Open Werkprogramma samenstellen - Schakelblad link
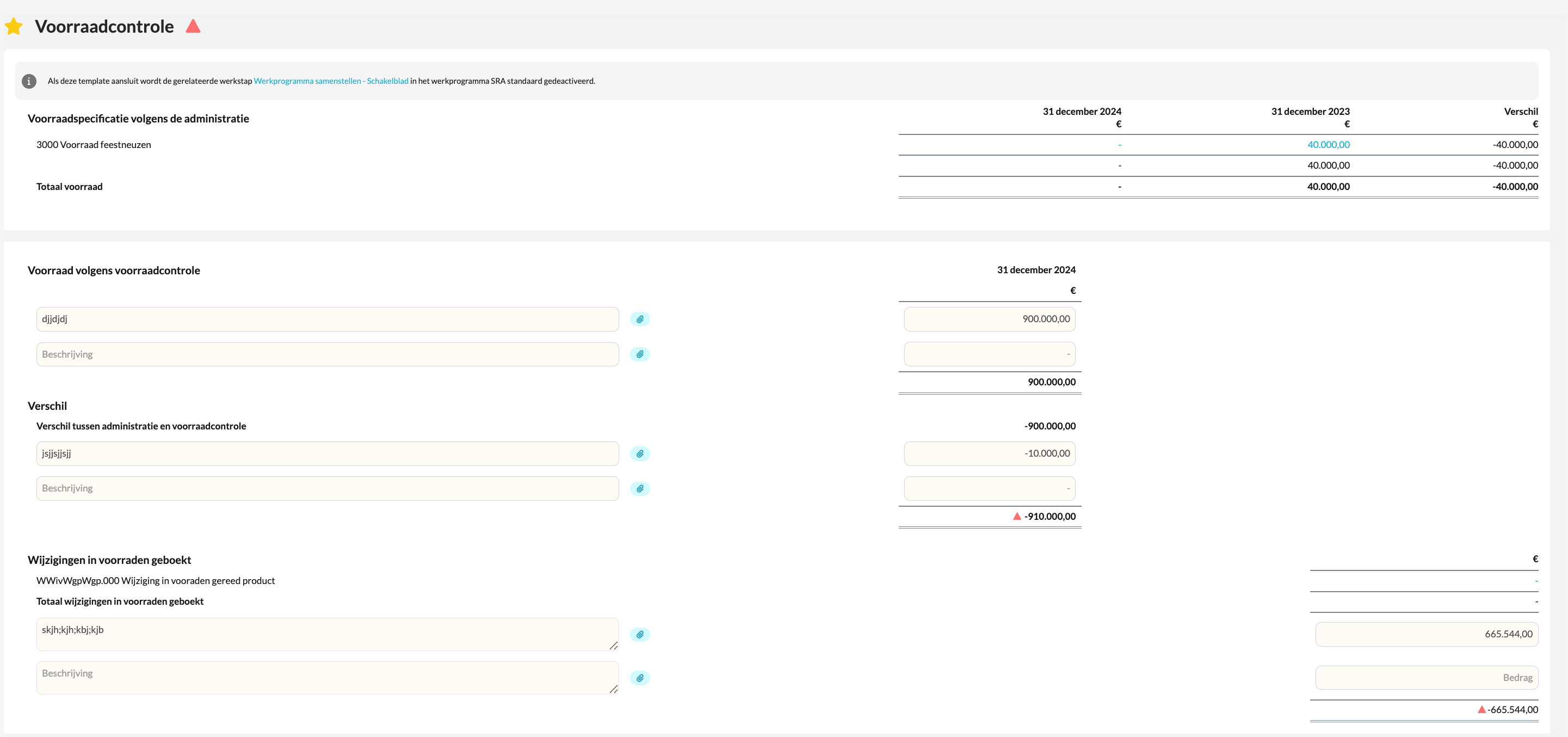Viewport: 1568px width, 737px height. coord(331,81)
